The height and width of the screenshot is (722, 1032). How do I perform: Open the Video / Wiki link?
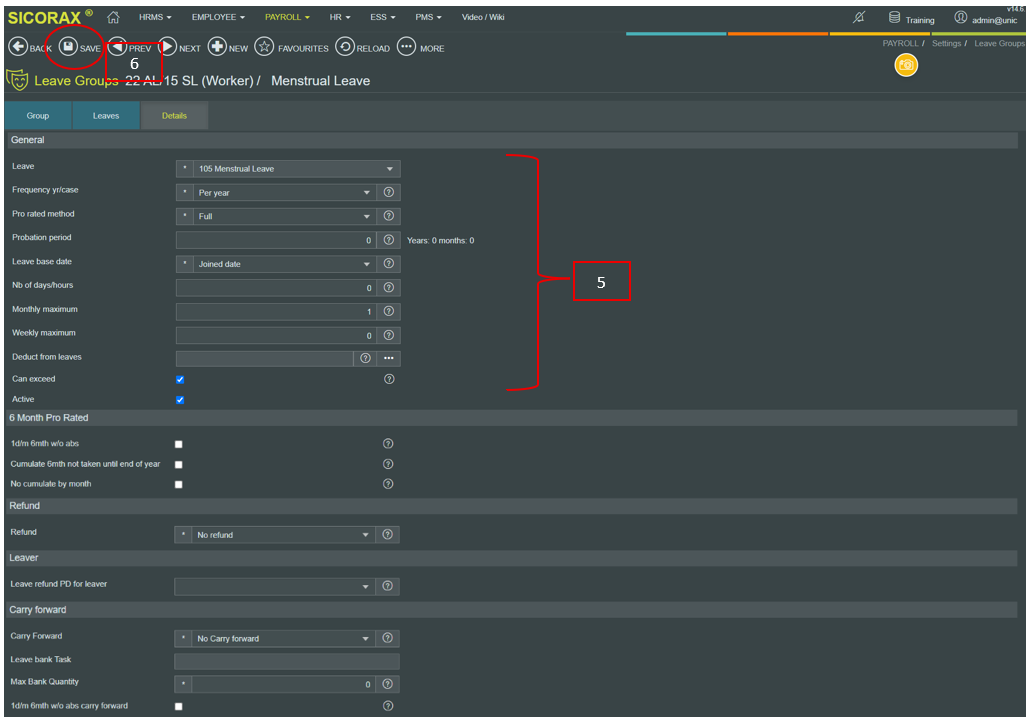[x=483, y=17]
